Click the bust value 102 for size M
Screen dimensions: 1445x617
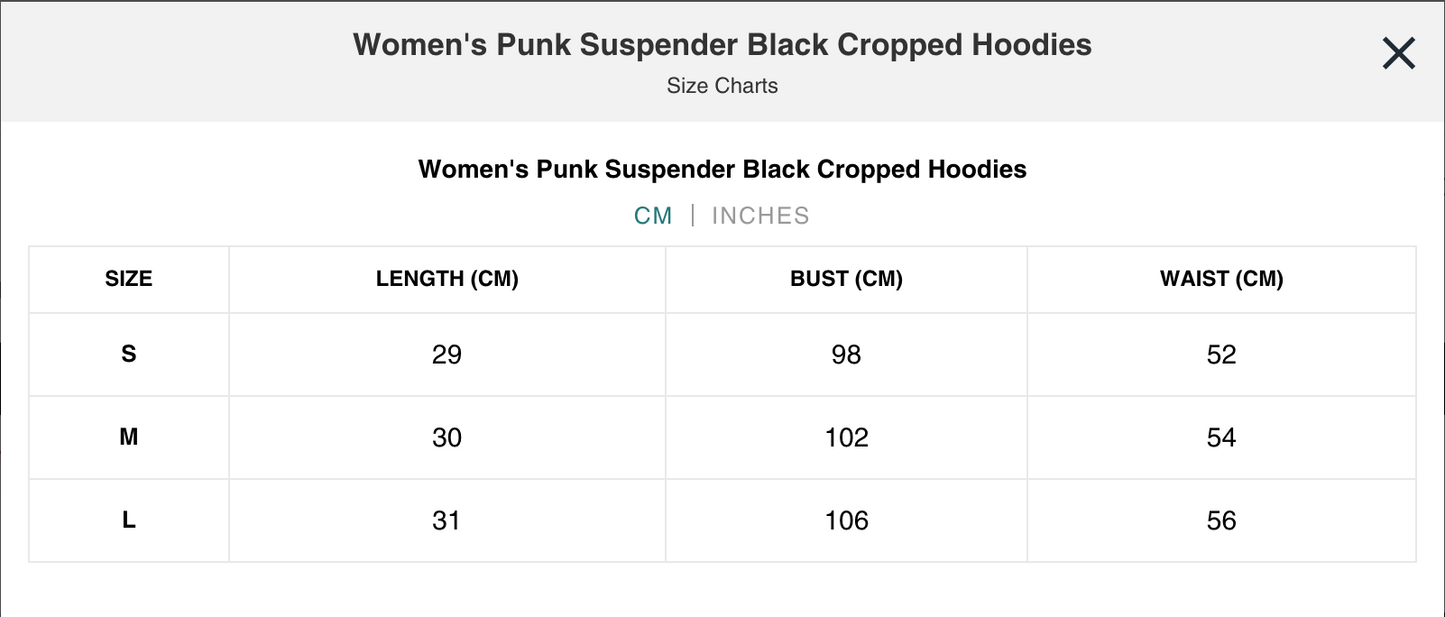(846, 437)
